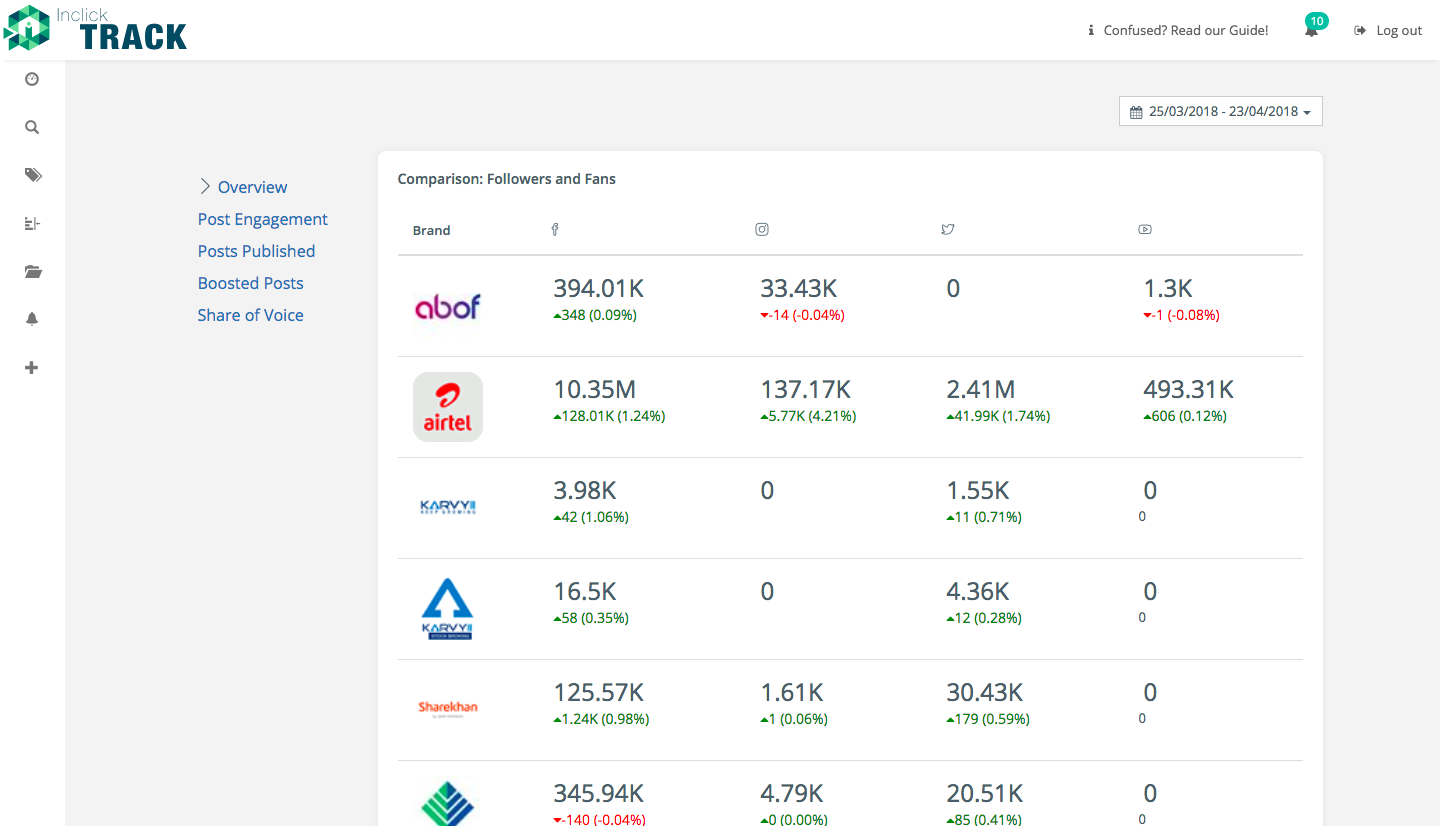Viewport: 1440px width, 826px height.
Task: Click the YouTube column header icon
Action: click(1145, 230)
